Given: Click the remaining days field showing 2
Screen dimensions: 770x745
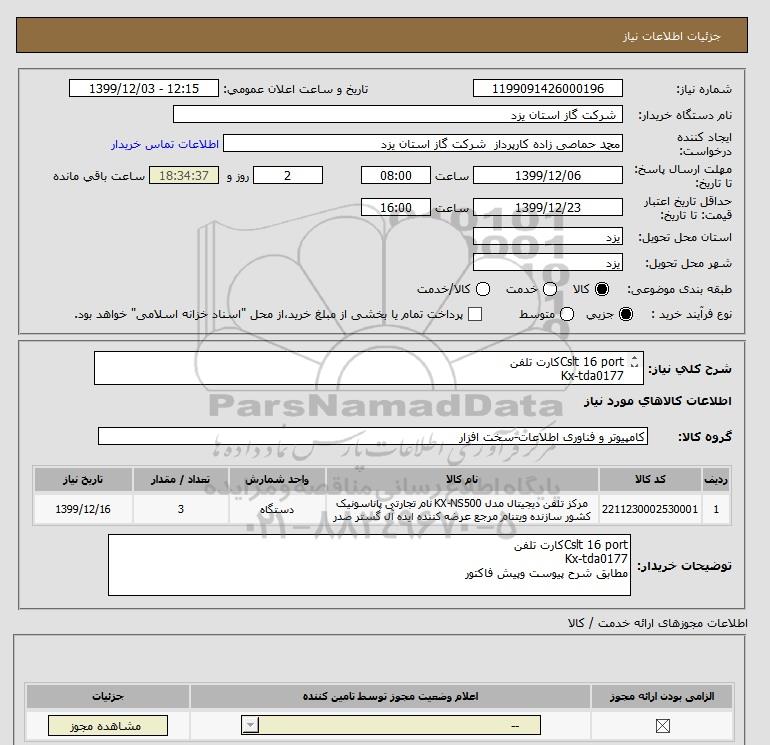Looking at the screenshot, I should [x=288, y=175].
